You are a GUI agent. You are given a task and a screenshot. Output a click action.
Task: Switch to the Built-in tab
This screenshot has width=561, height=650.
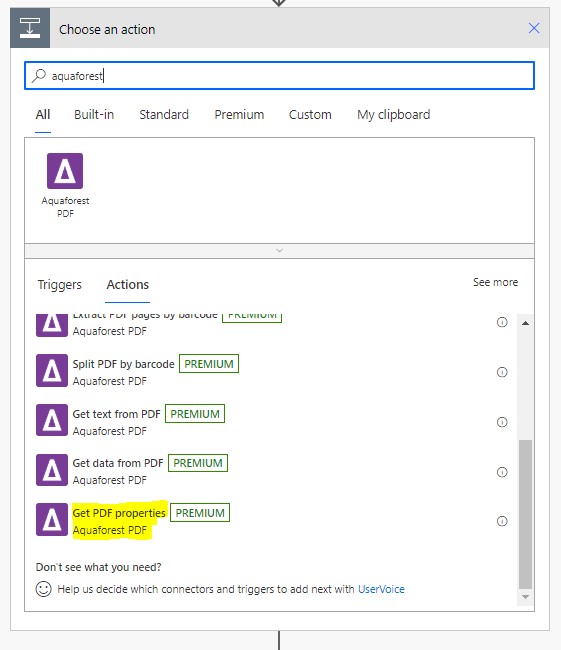[x=94, y=114]
